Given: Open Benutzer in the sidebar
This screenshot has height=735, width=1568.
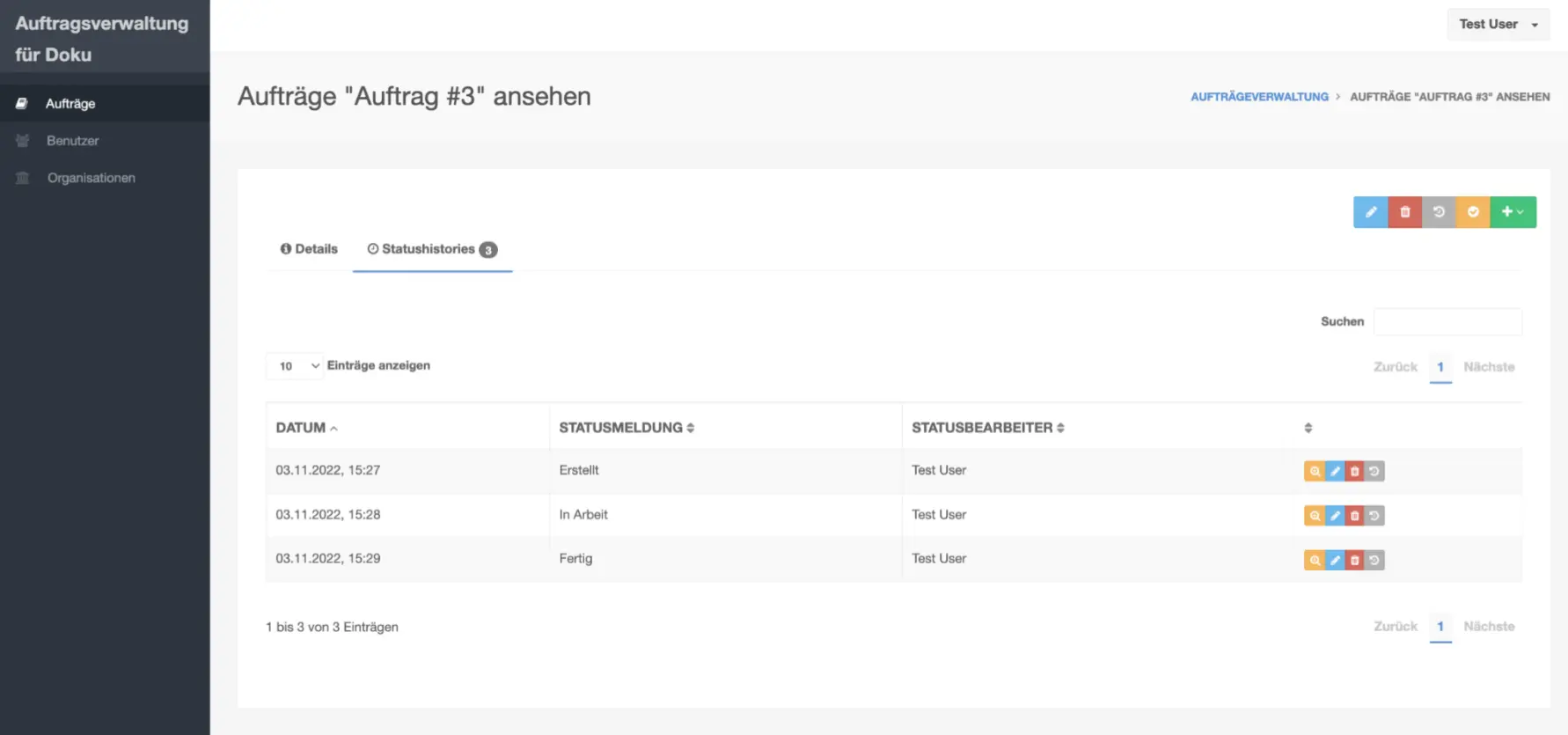Looking at the screenshot, I should click(x=72, y=141).
